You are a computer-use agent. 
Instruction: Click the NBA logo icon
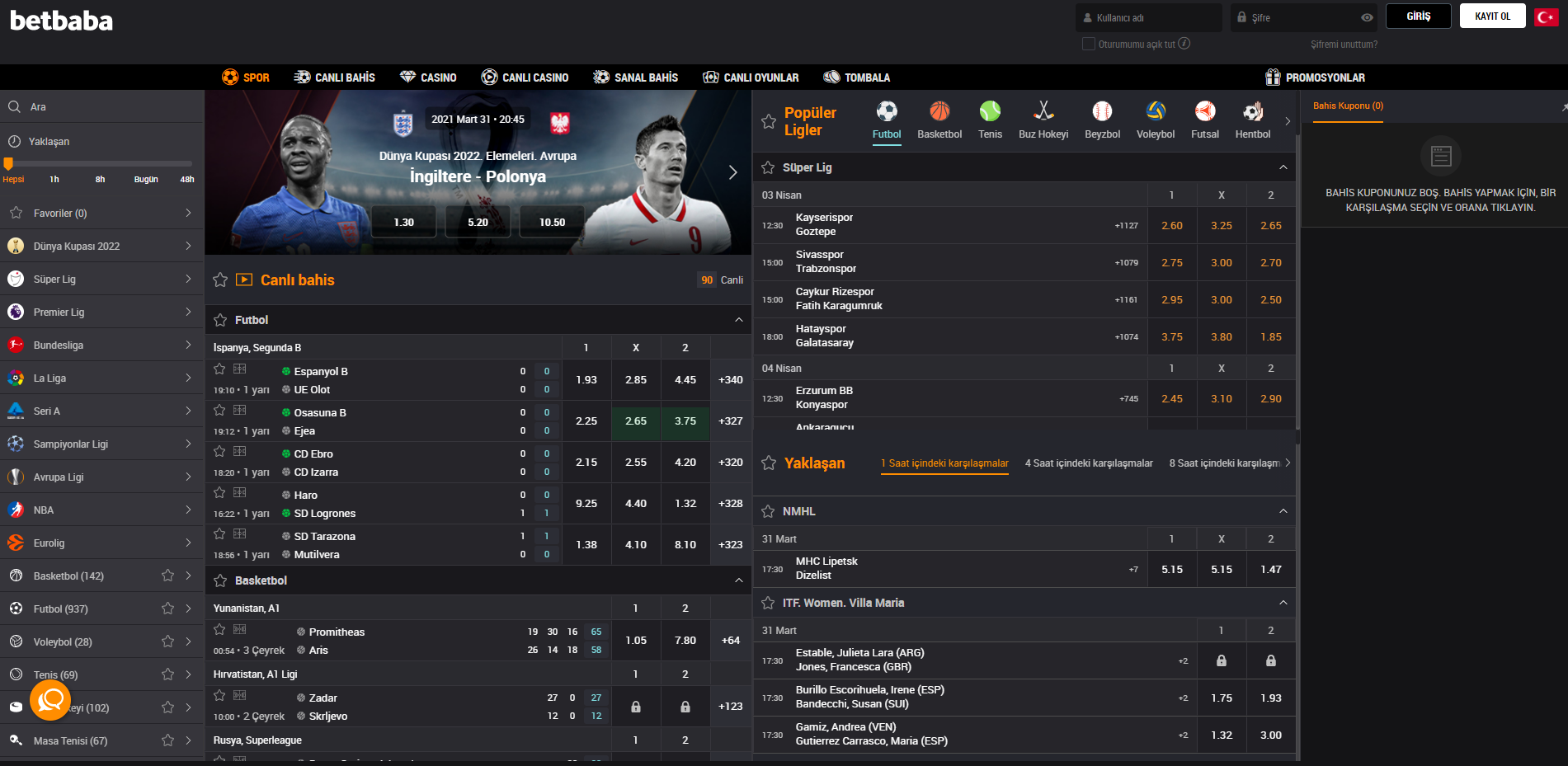(16, 510)
